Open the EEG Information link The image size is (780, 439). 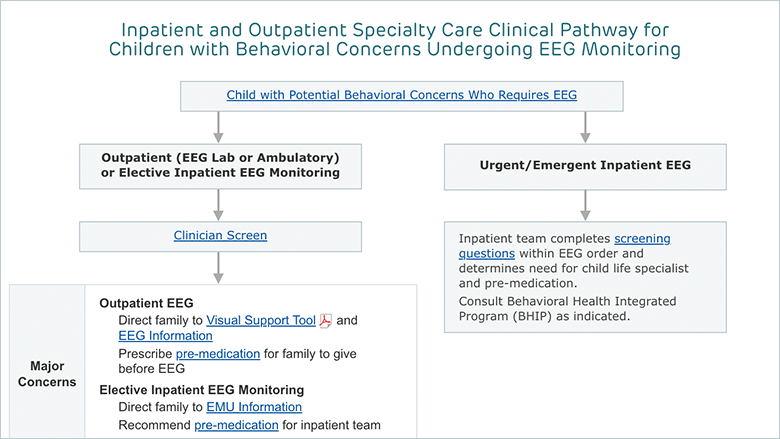click(165, 336)
